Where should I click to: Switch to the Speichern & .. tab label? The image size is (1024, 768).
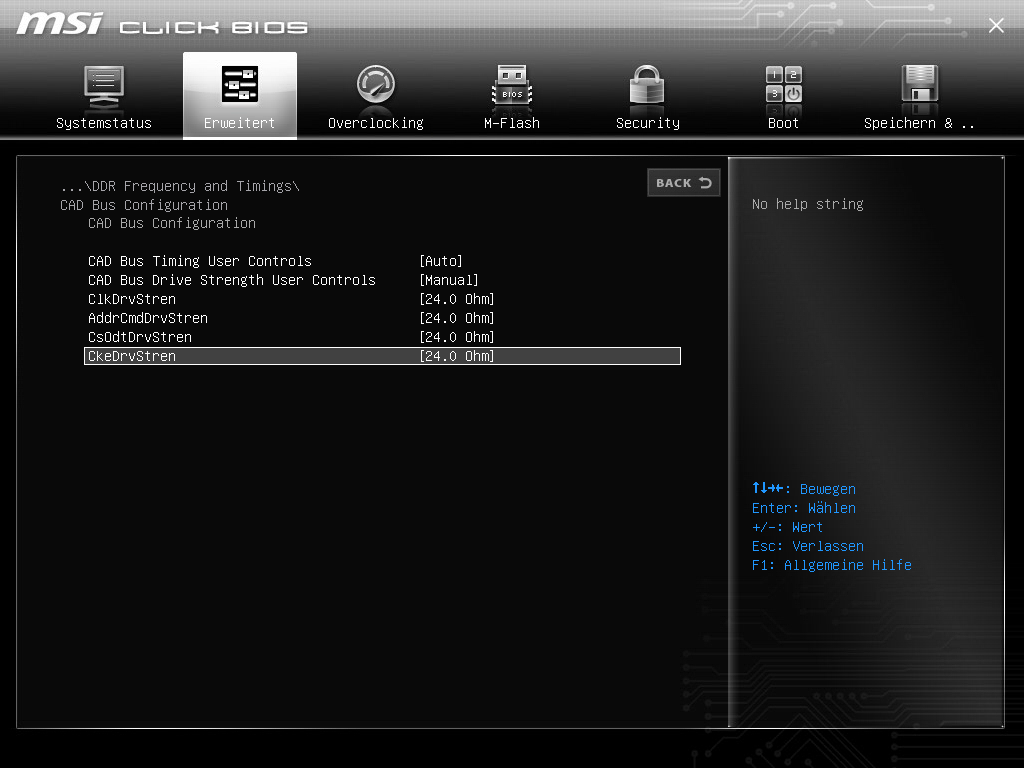[x=919, y=123]
